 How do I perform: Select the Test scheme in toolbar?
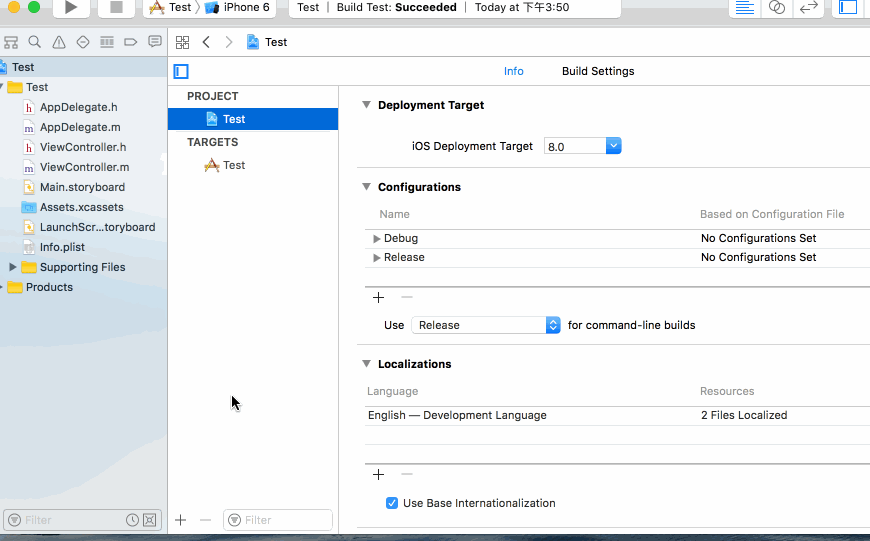point(170,7)
